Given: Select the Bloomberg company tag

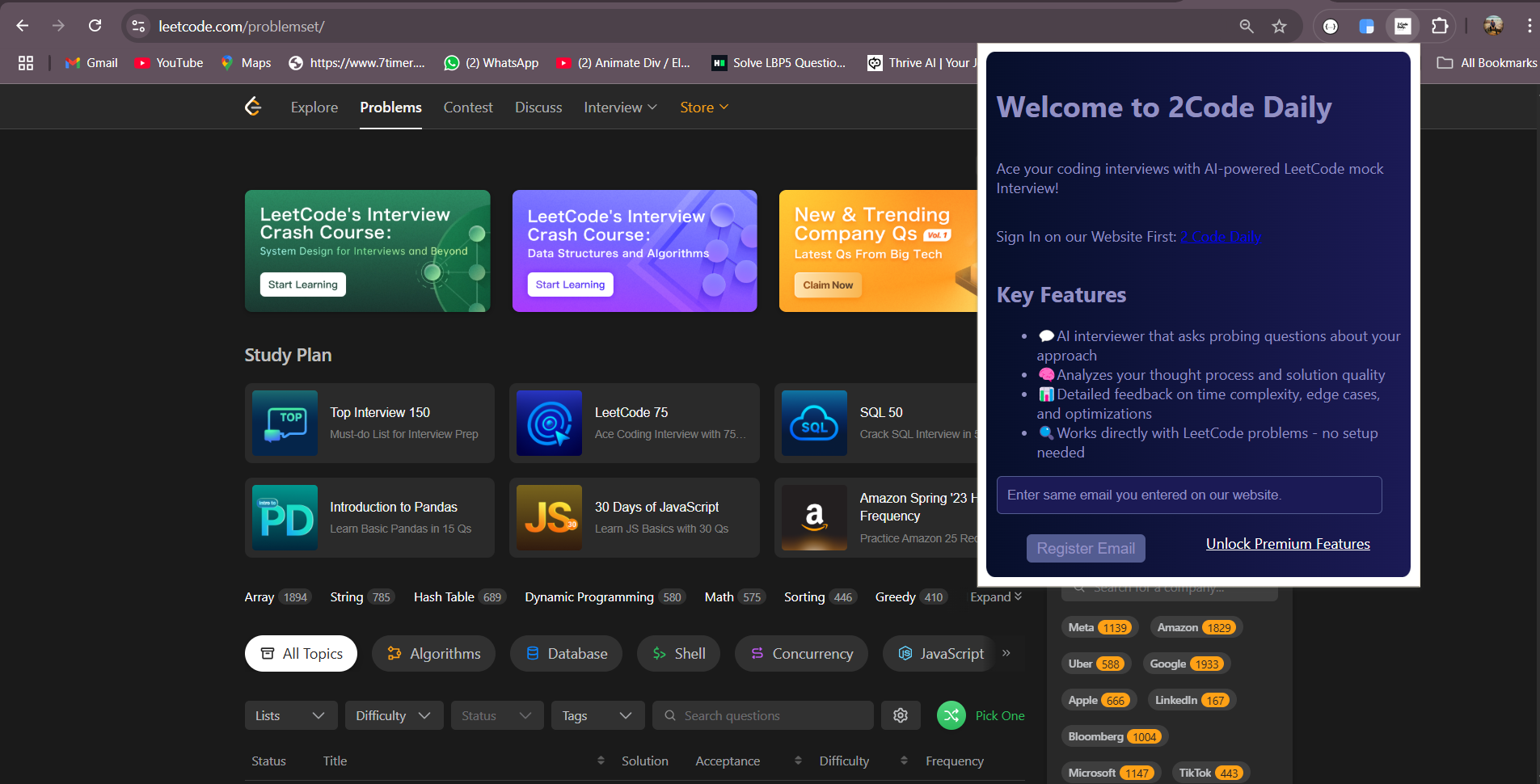Looking at the screenshot, I should (1115, 736).
